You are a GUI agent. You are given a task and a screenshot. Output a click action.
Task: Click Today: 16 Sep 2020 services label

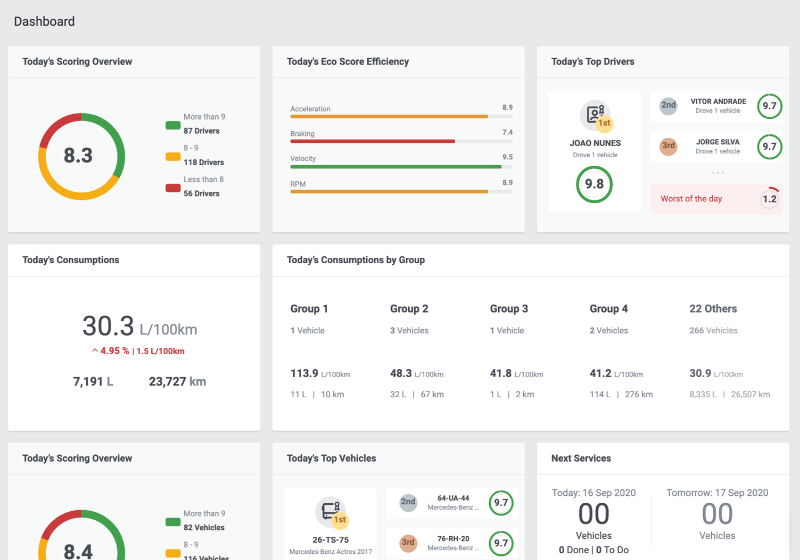pos(593,493)
